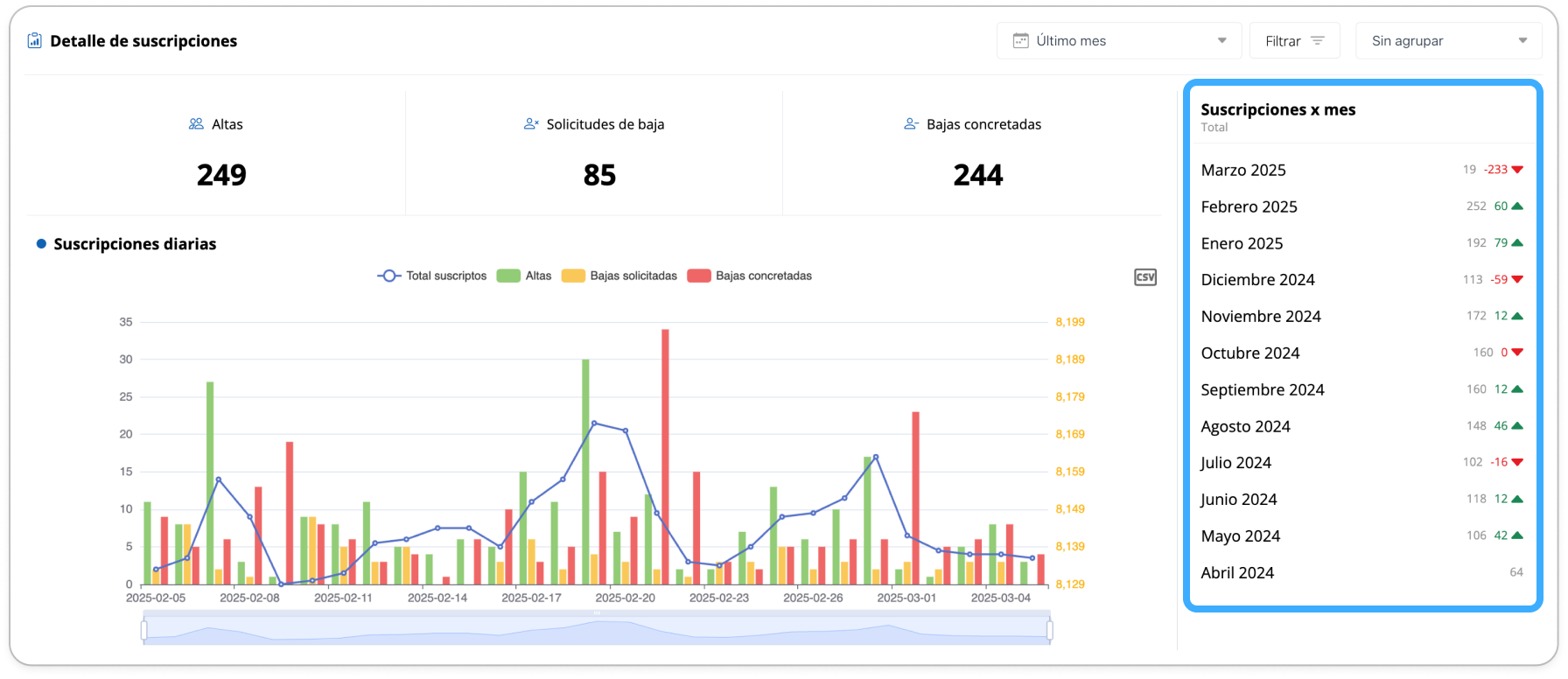Click the red down arrow for Julio 2024
The width and height of the screenshot is (1568, 679).
tap(1517, 462)
